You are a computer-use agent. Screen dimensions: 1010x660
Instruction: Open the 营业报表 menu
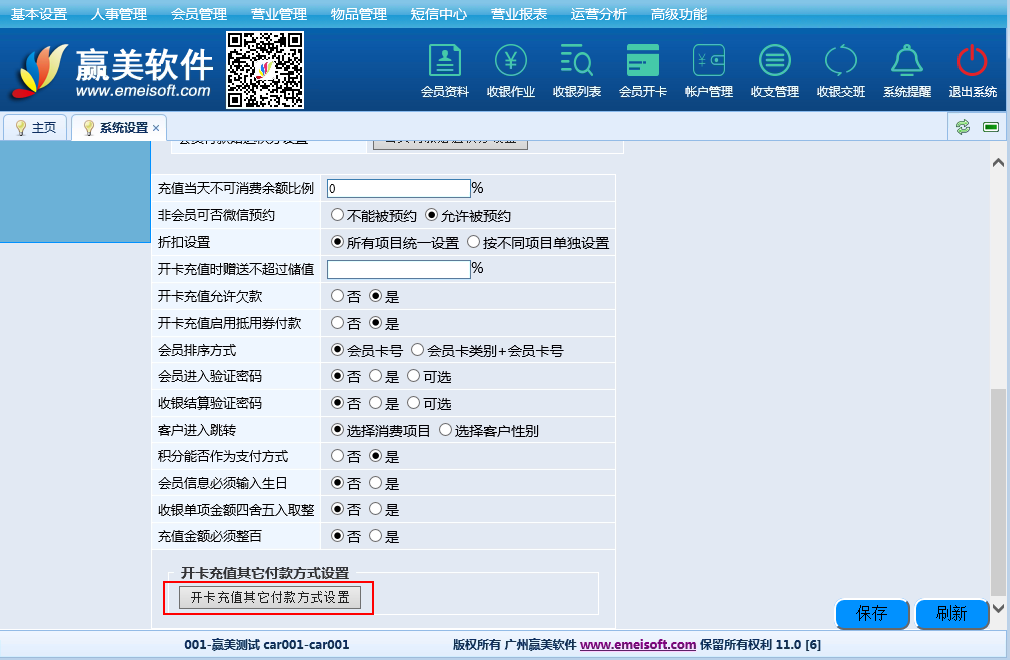(x=519, y=14)
